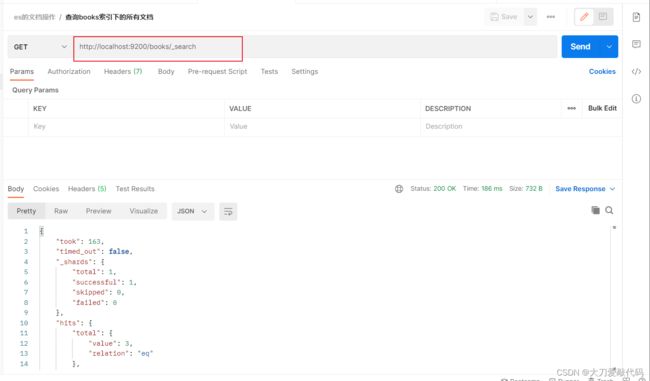Click the "successful": 1 line

104,282
